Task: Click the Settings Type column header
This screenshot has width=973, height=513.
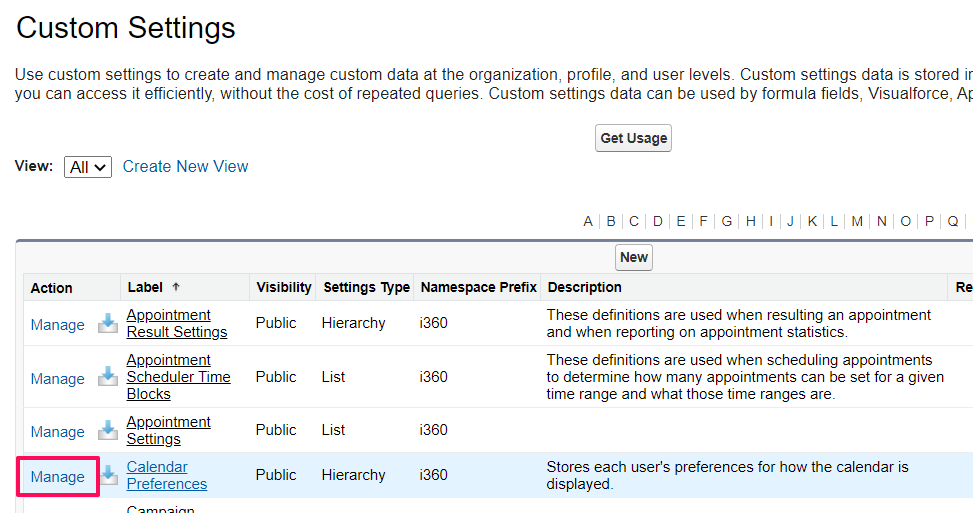Action: [x=367, y=287]
